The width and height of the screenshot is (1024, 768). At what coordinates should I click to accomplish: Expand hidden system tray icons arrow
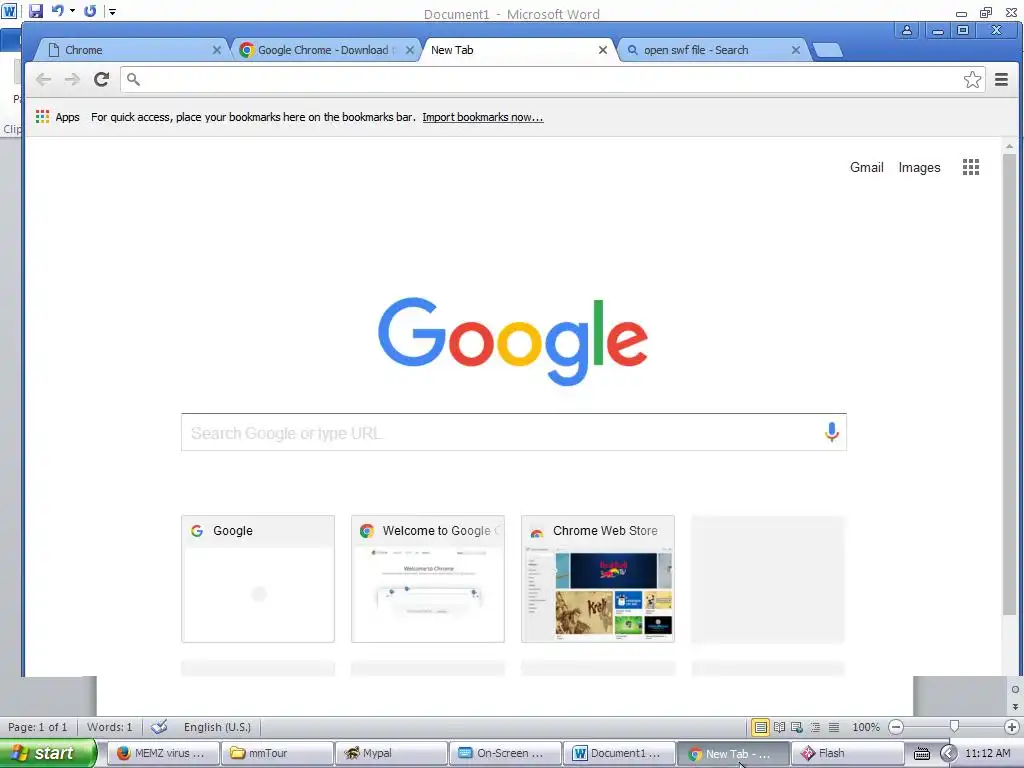pyautogui.click(x=948, y=754)
